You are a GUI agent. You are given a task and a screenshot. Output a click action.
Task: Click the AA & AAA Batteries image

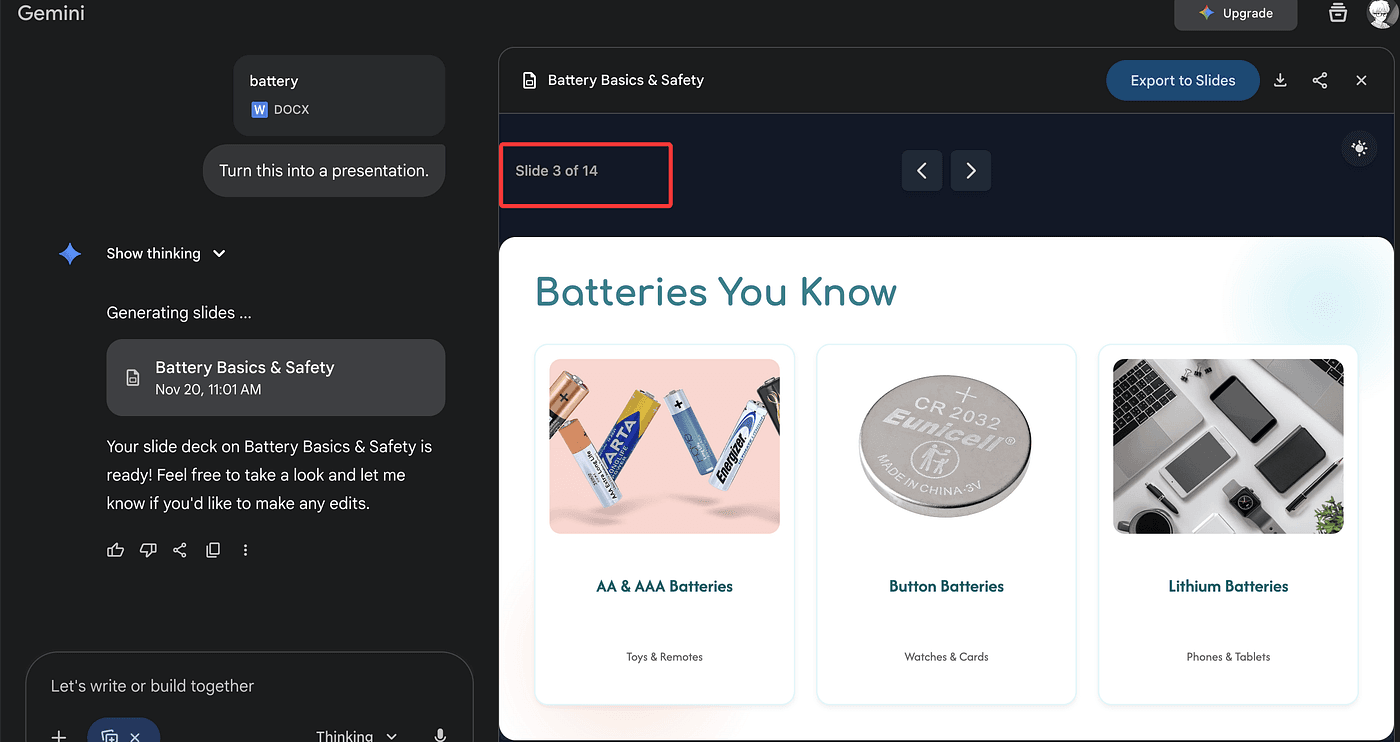click(664, 446)
